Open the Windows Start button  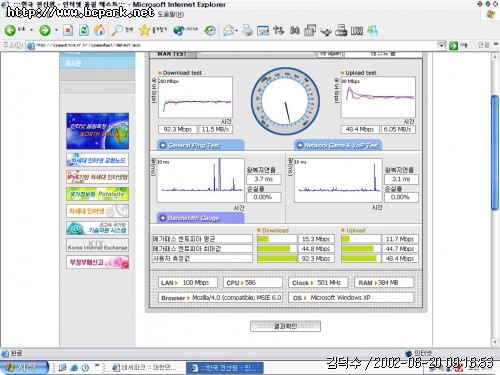point(24,368)
